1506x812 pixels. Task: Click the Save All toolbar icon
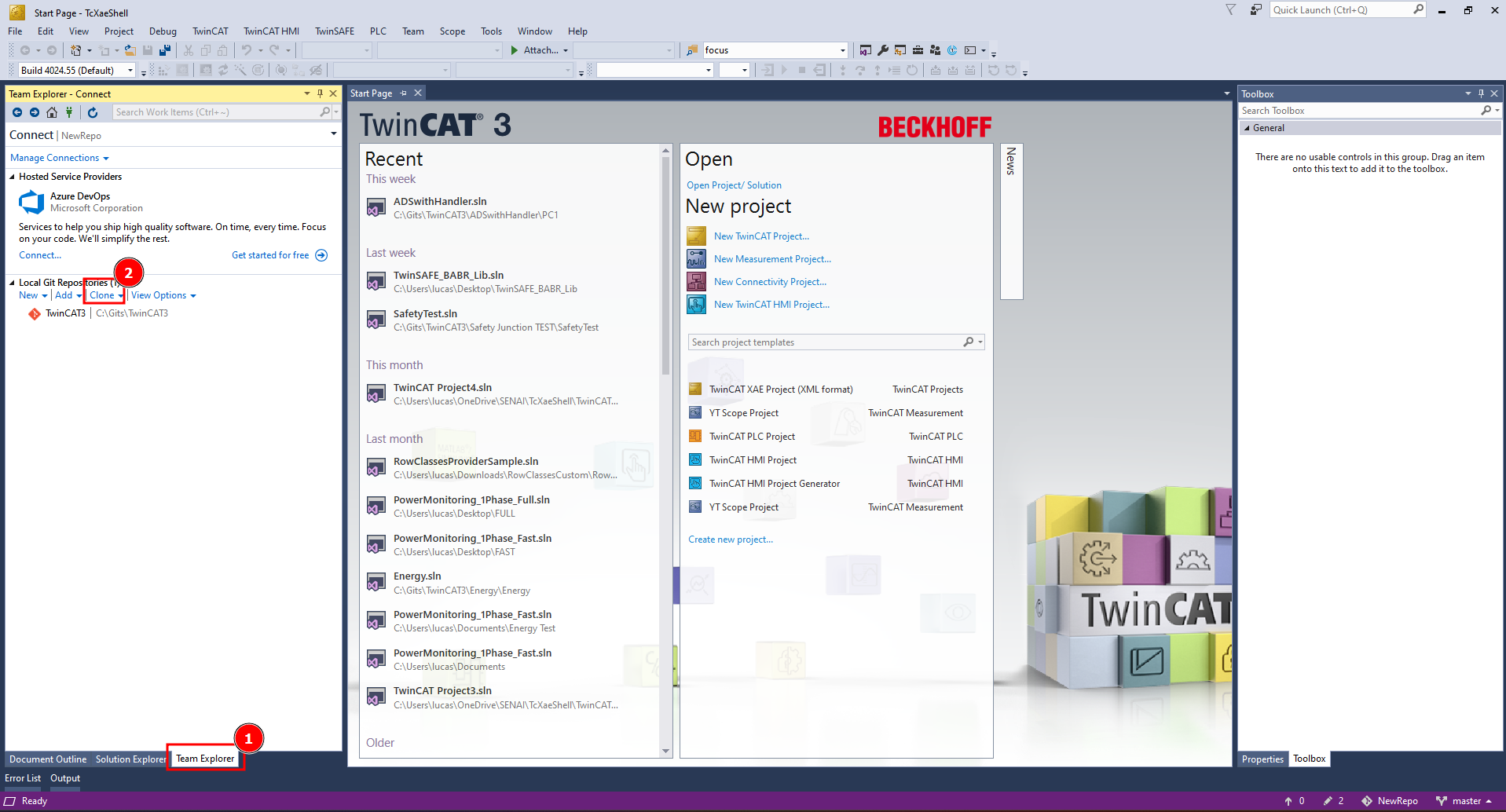pos(165,50)
